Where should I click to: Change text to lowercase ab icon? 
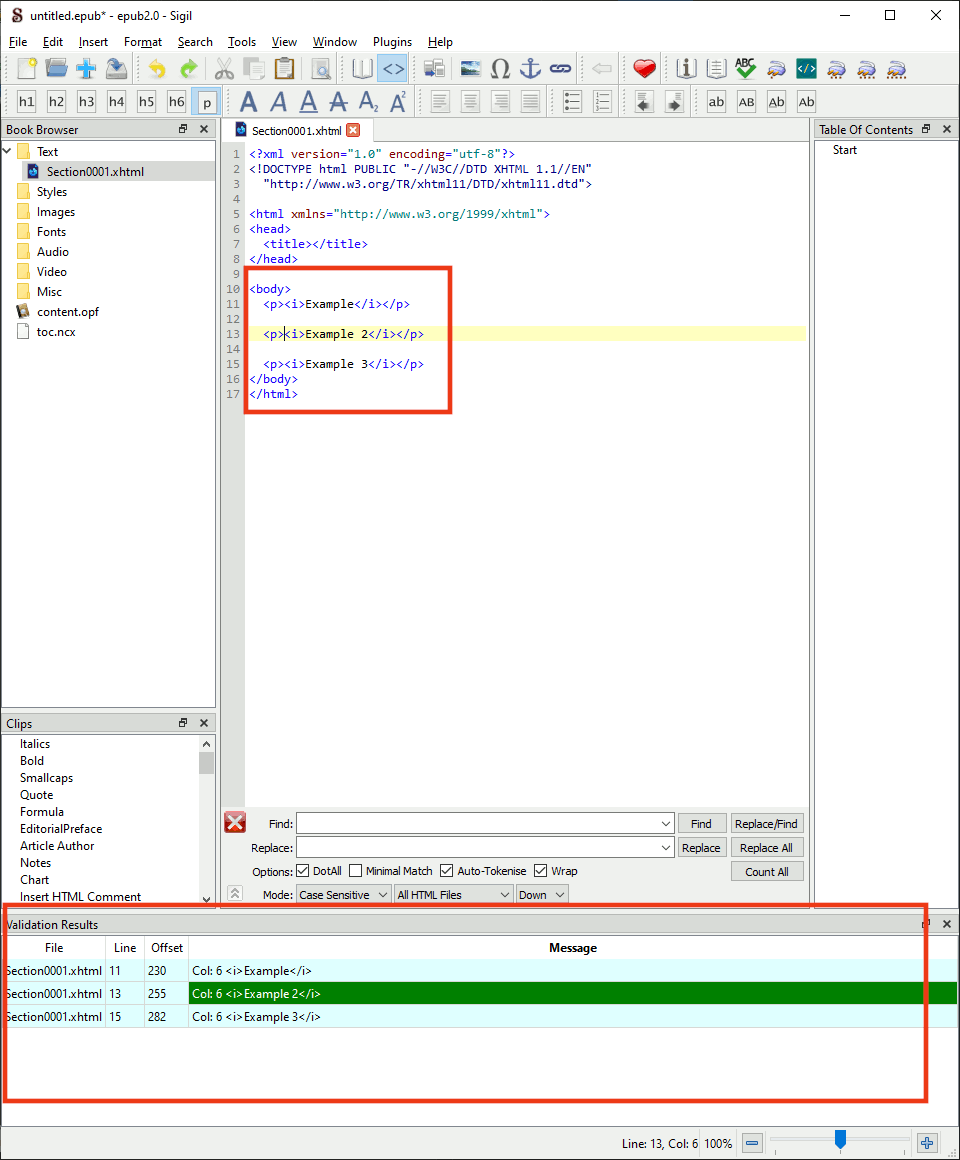pos(717,101)
